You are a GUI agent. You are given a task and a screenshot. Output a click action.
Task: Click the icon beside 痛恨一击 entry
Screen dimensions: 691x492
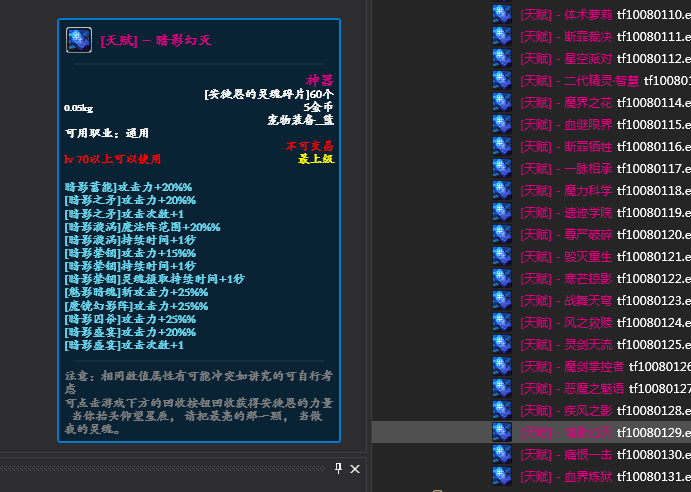[502, 455]
